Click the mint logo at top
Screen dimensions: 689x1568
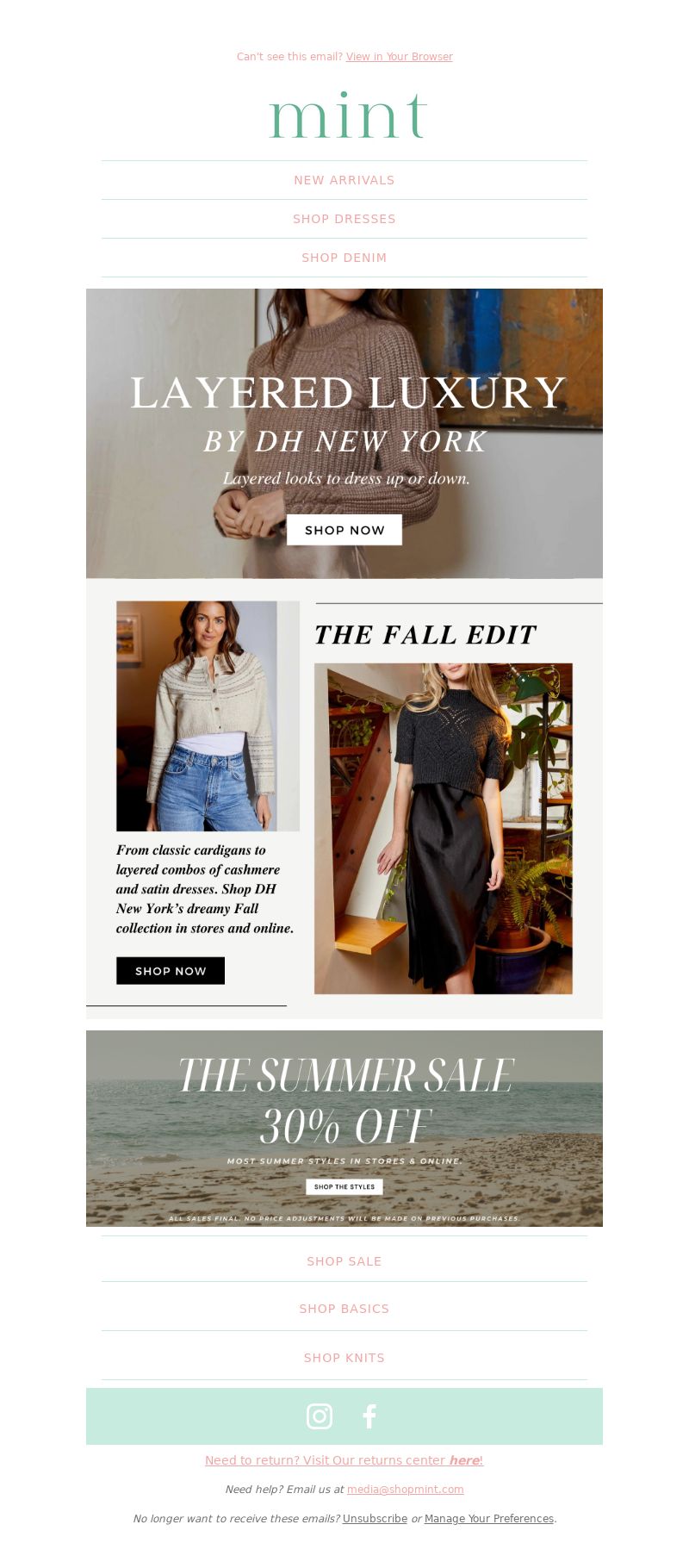pyautogui.click(x=347, y=115)
